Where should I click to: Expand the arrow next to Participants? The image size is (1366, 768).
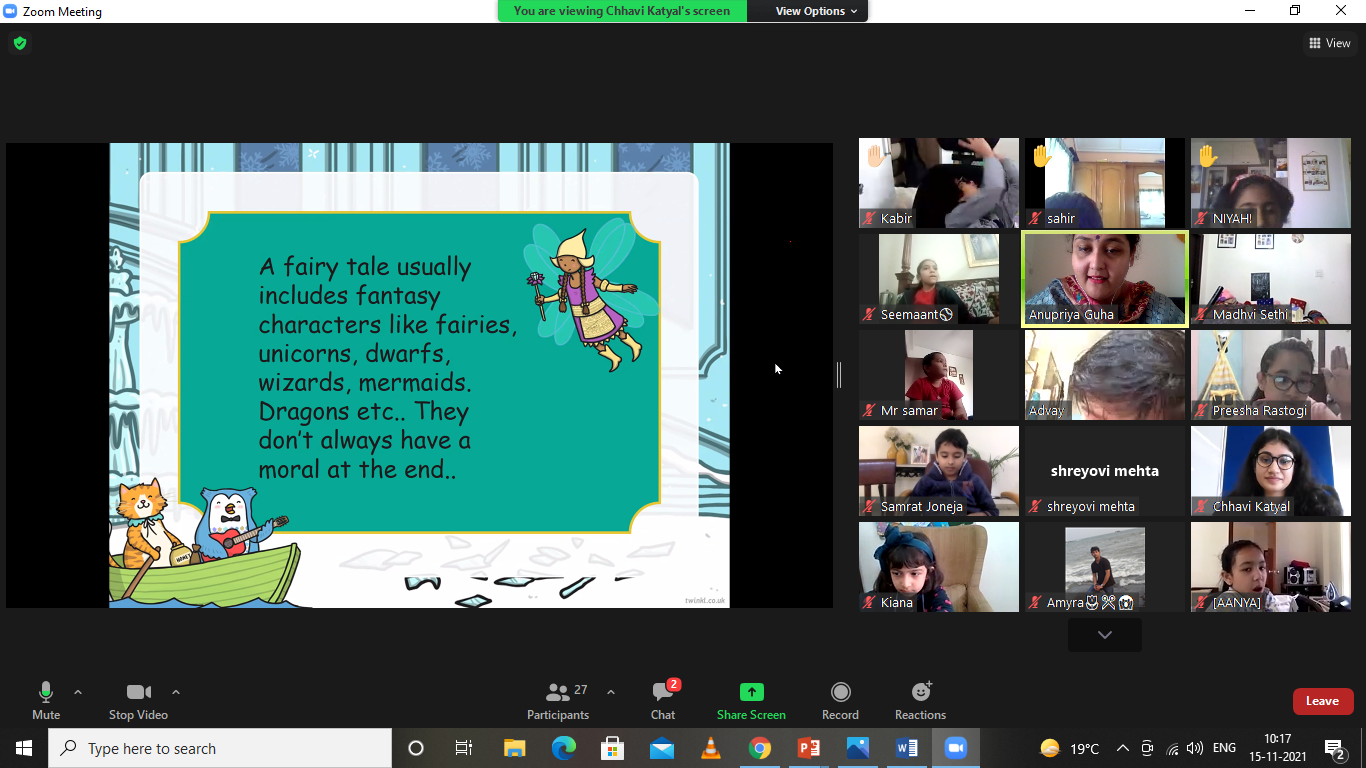pyautogui.click(x=611, y=692)
